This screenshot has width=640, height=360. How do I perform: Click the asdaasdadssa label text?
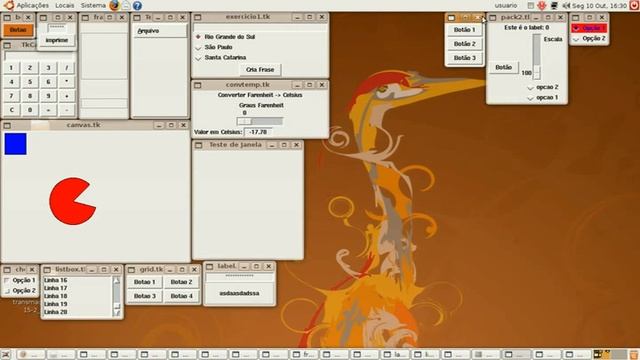[x=239, y=293]
